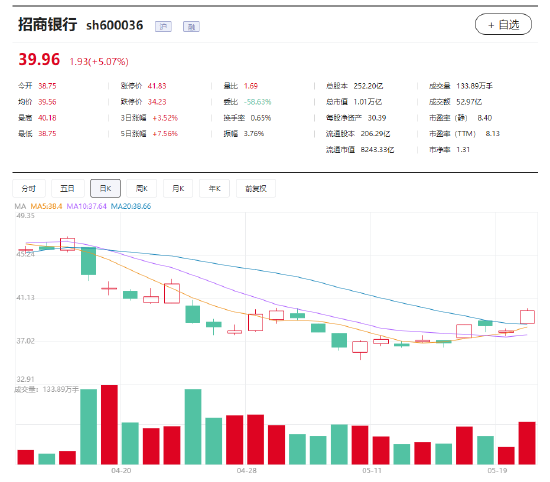
Task: Click the 跌停价 value 34.23
Action: (157, 102)
